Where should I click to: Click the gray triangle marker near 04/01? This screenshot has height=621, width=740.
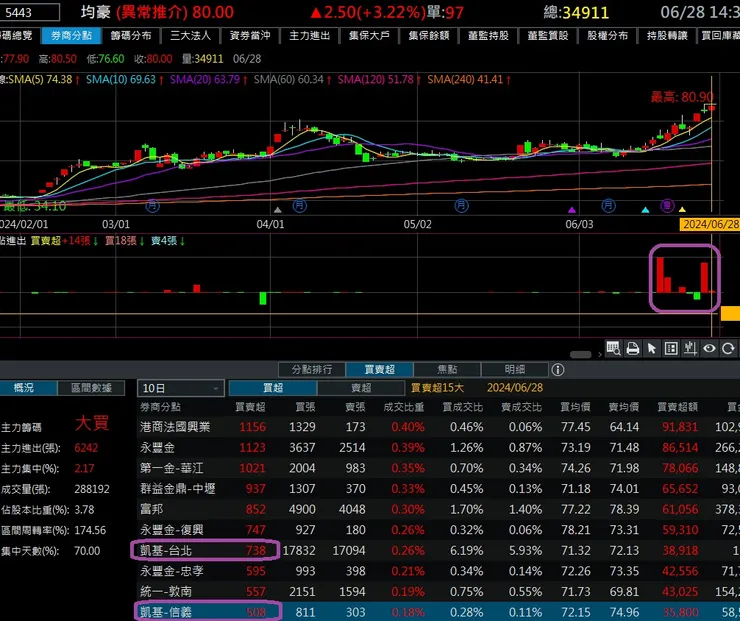point(278,210)
